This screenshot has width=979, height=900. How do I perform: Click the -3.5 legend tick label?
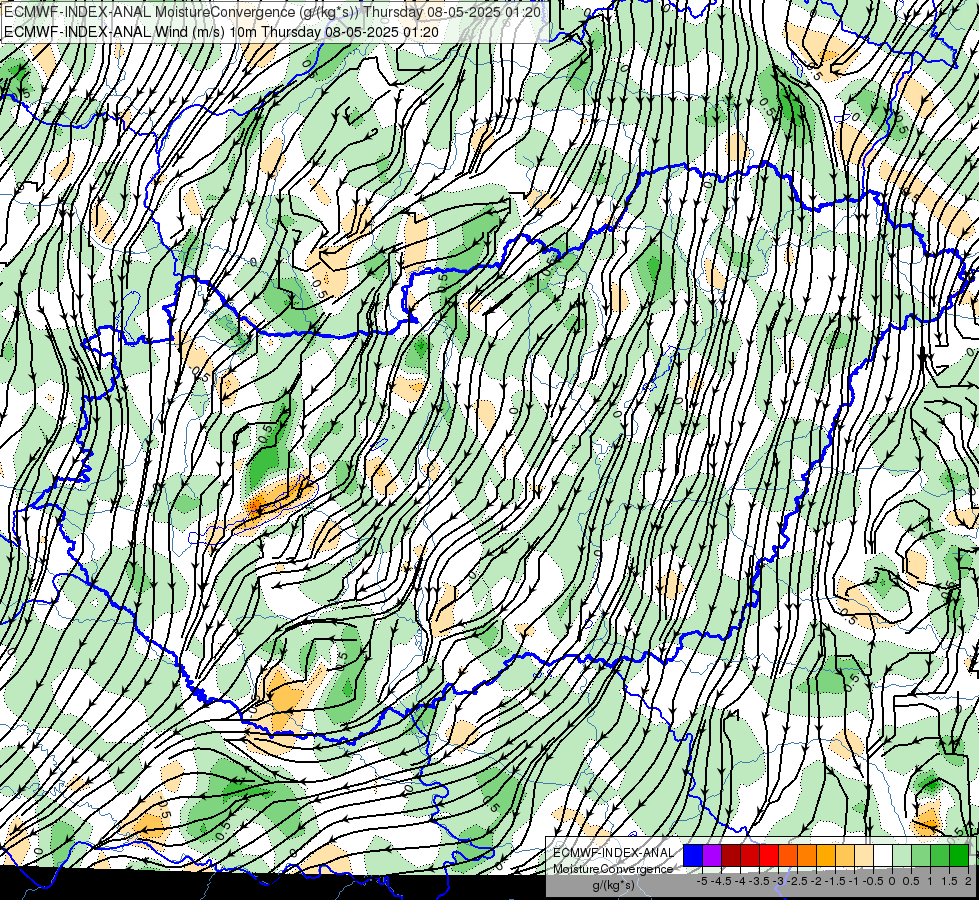pos(759,881)
